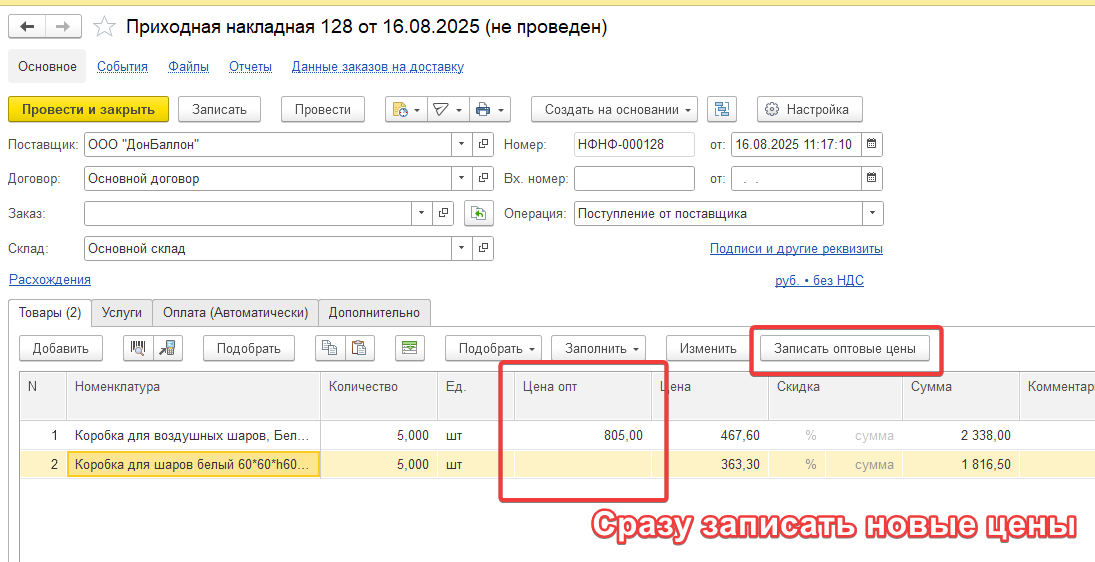Open the Договор record with open-form icon
This screenshot has height=562, width=1095.
[x=483, y=178]
